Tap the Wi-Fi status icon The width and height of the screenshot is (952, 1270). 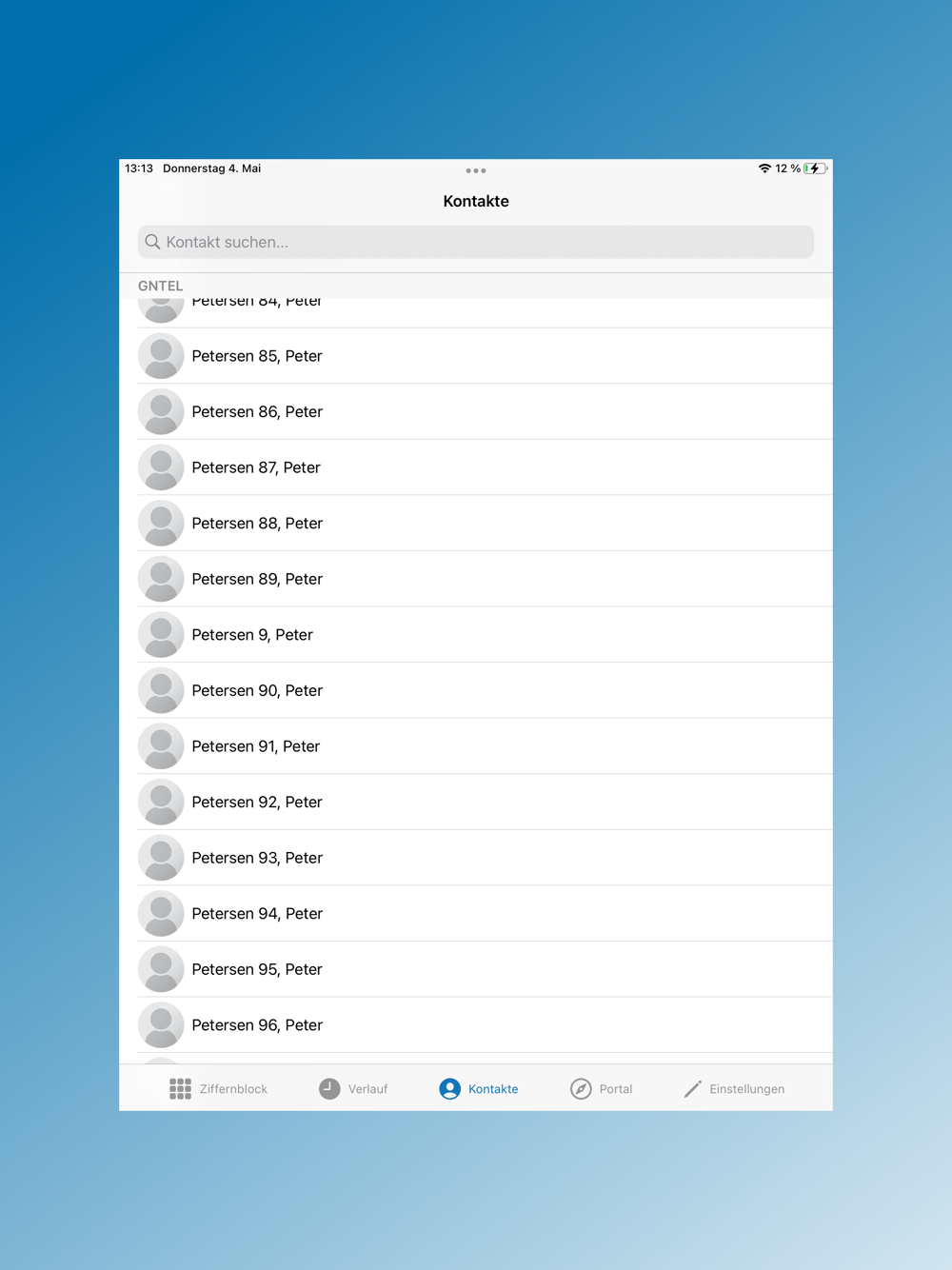(764, 169)
